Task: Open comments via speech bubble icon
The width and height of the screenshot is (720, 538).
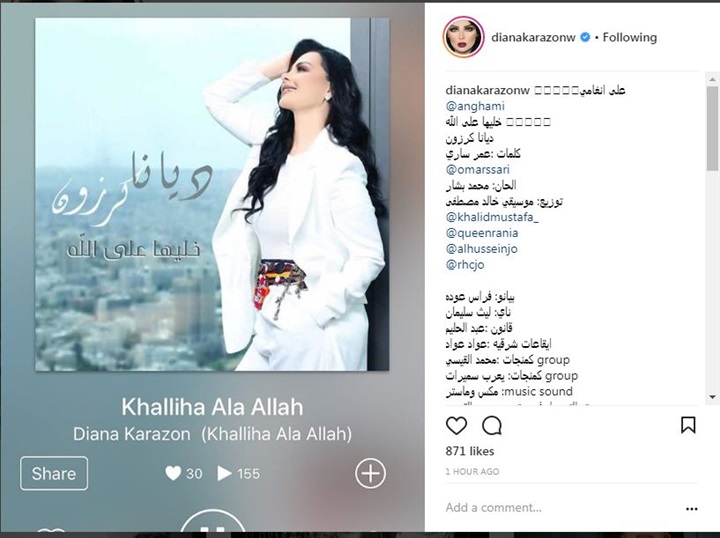Action: coord(492,426)
